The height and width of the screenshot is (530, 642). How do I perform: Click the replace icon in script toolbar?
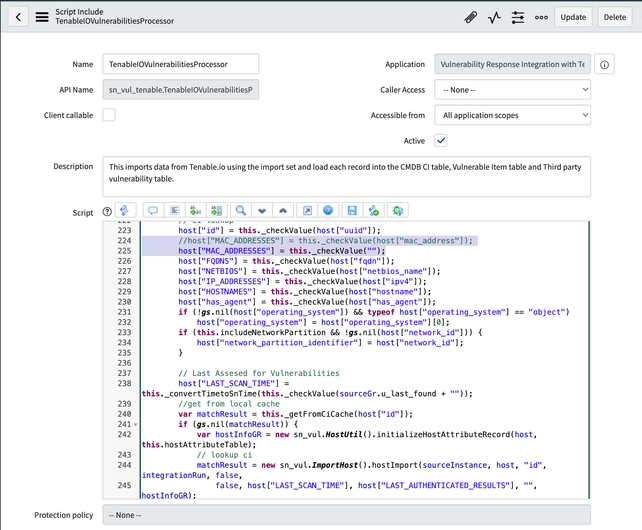[196, 211]
